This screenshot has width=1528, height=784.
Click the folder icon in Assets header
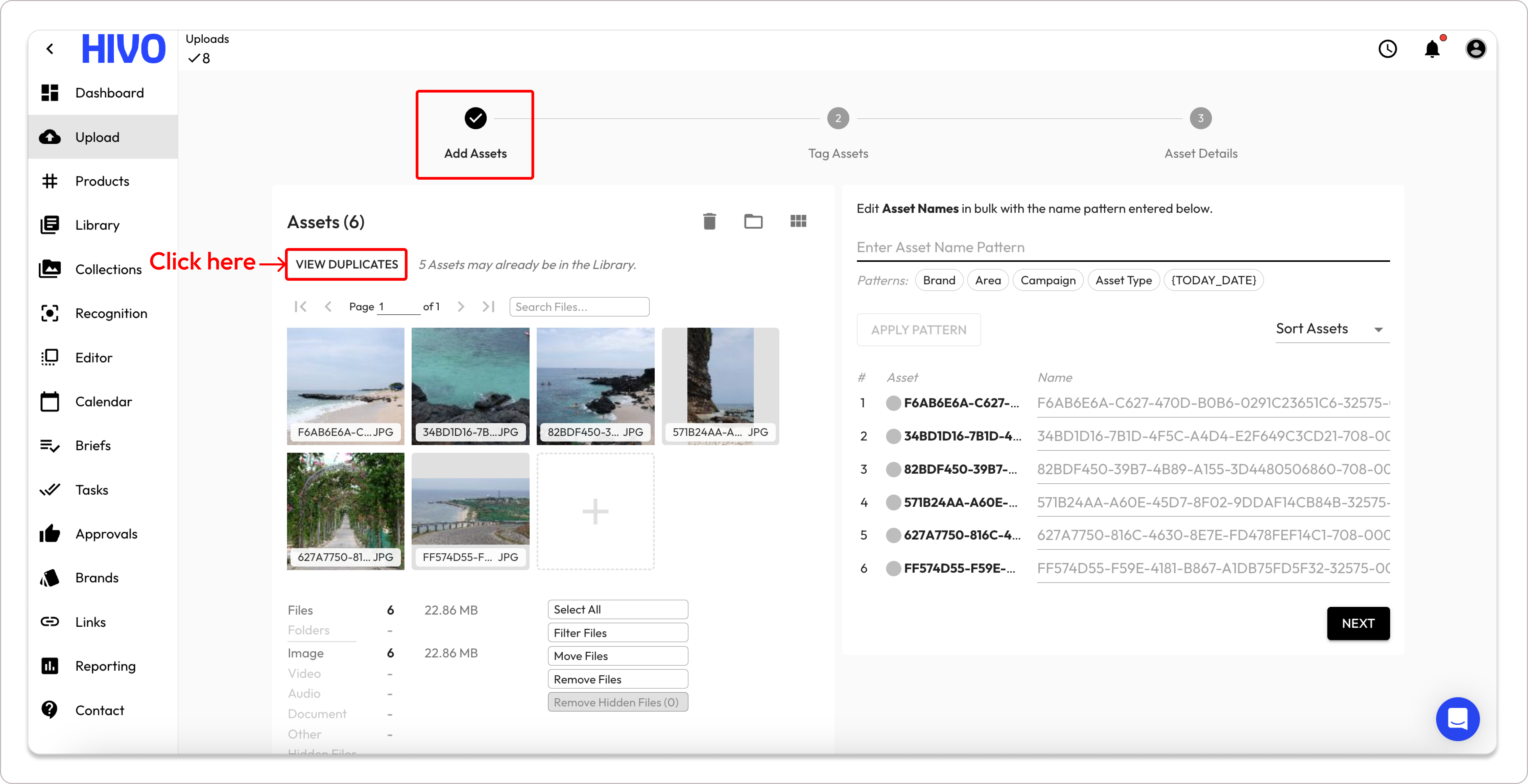click(x=753, y=221)
